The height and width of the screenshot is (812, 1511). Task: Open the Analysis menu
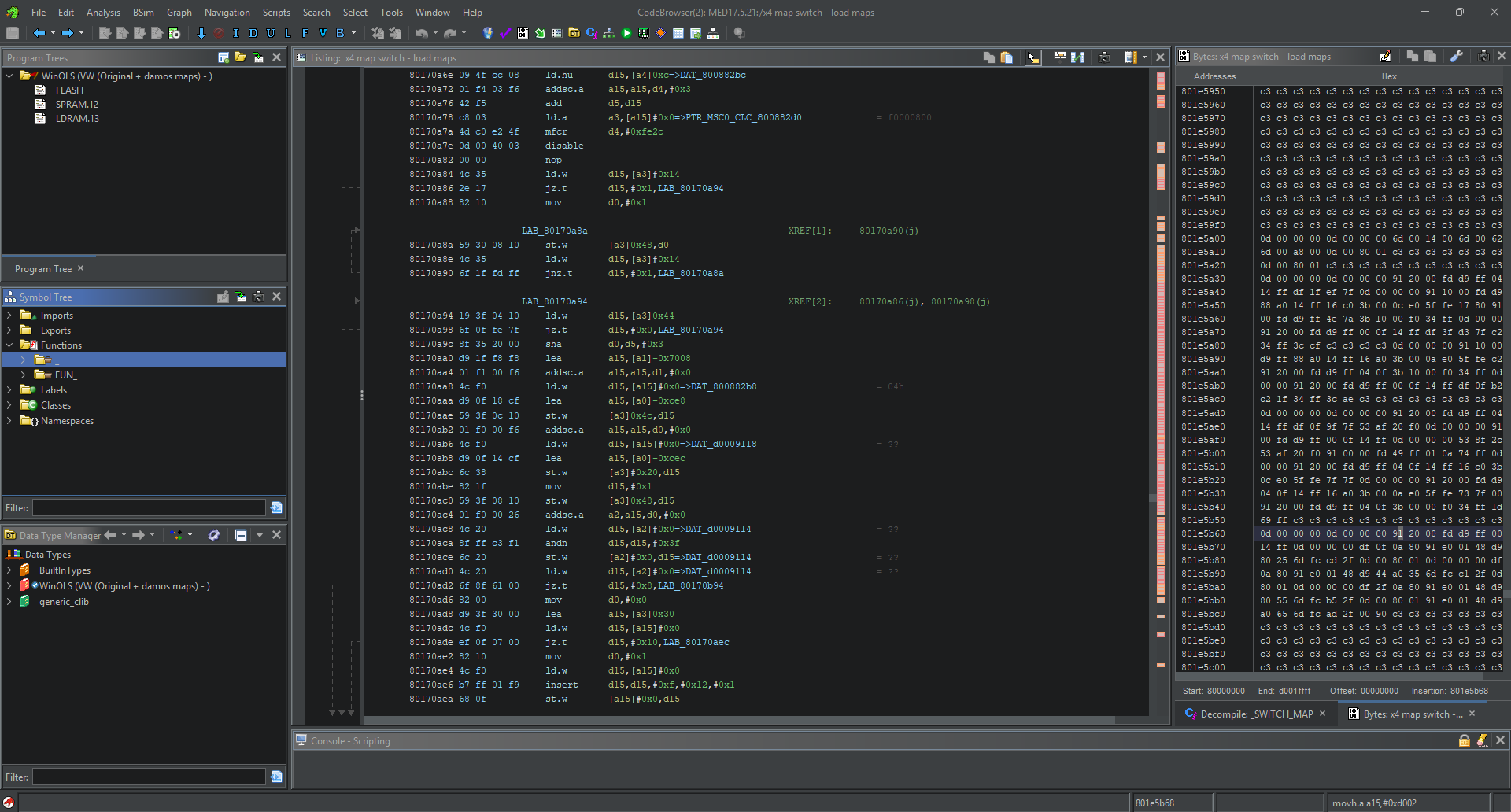tap(103, 13)
